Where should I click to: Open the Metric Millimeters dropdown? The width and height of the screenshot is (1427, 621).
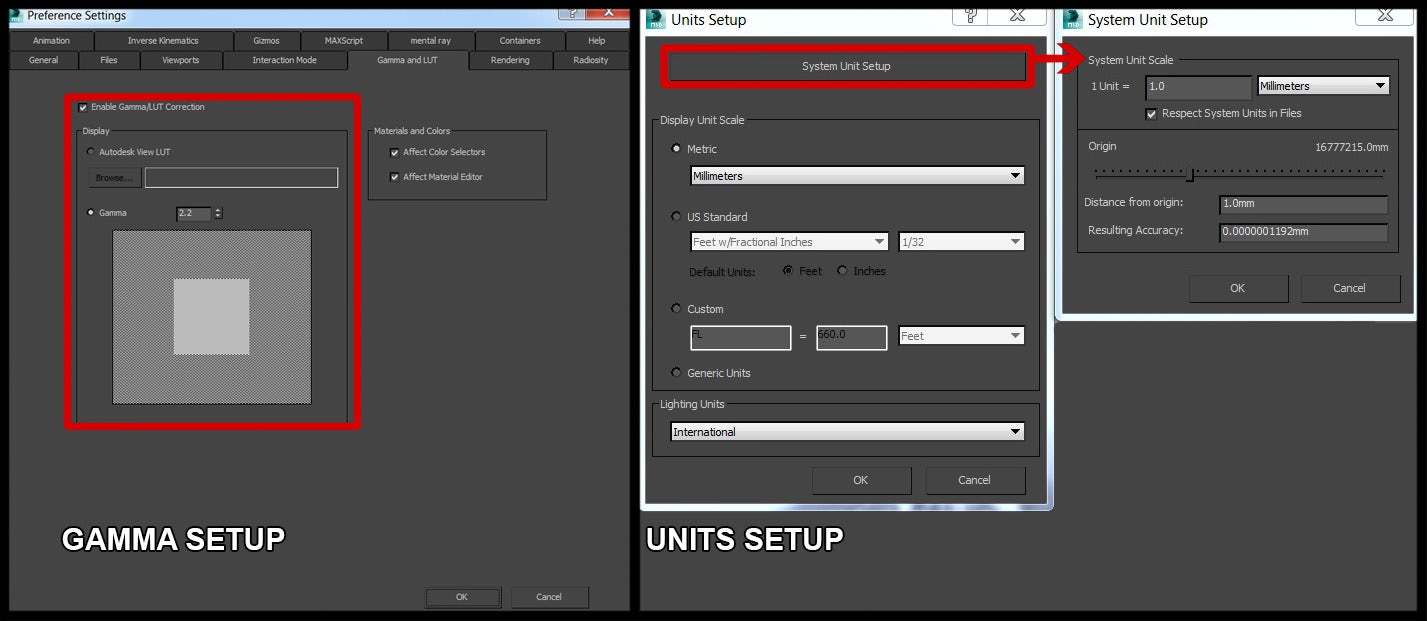click(x=857, y=176)
